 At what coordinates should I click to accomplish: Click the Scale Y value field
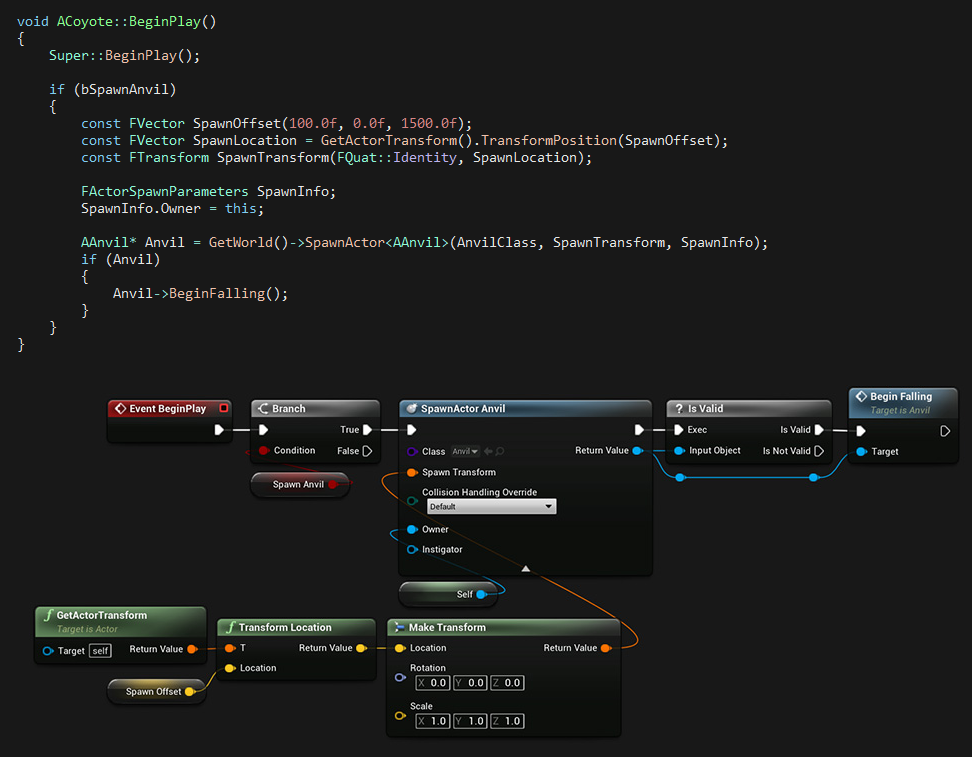[x=470, y=721]
